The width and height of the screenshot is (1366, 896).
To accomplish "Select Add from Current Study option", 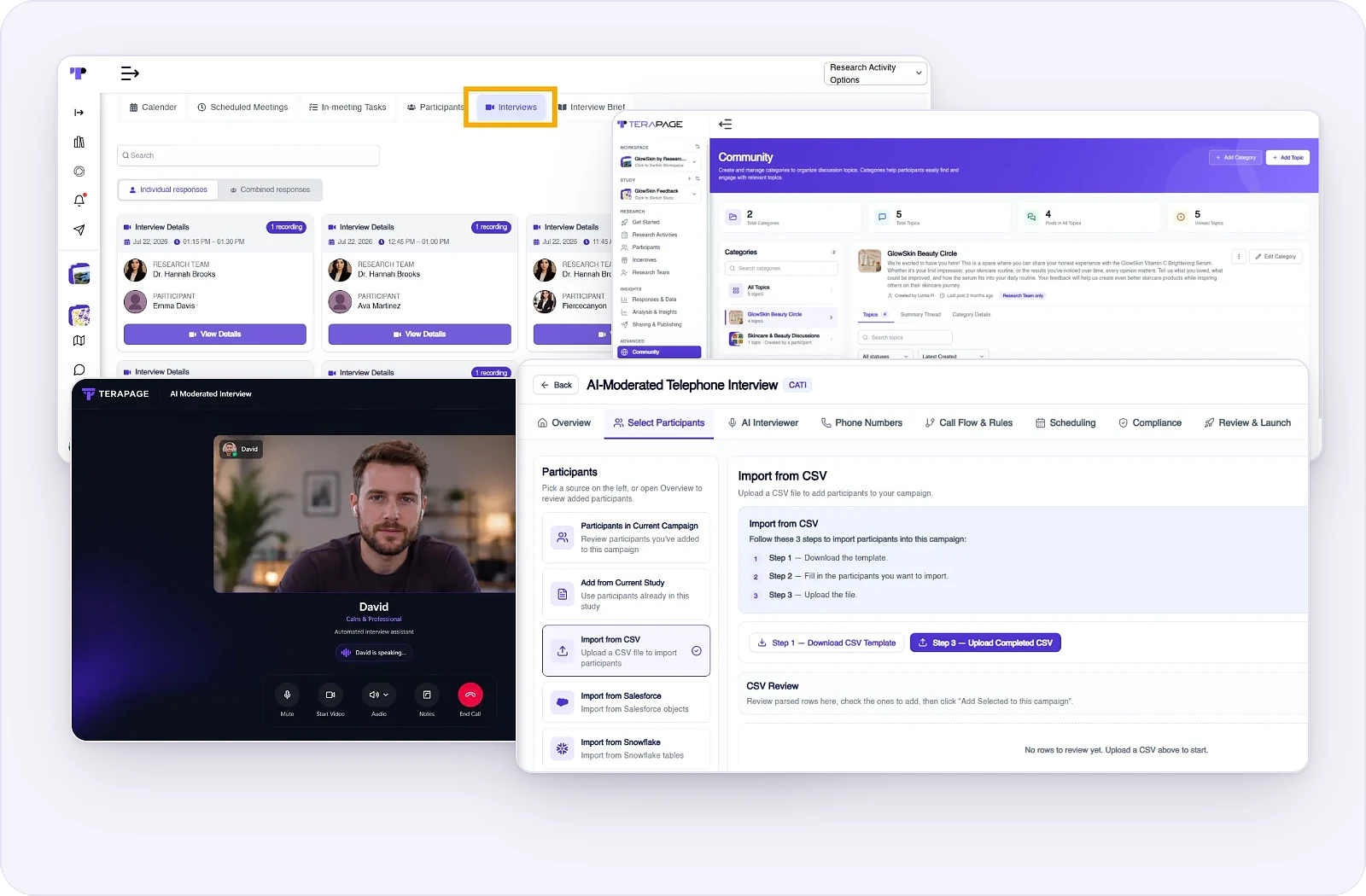I will click(x=626, y=594).
